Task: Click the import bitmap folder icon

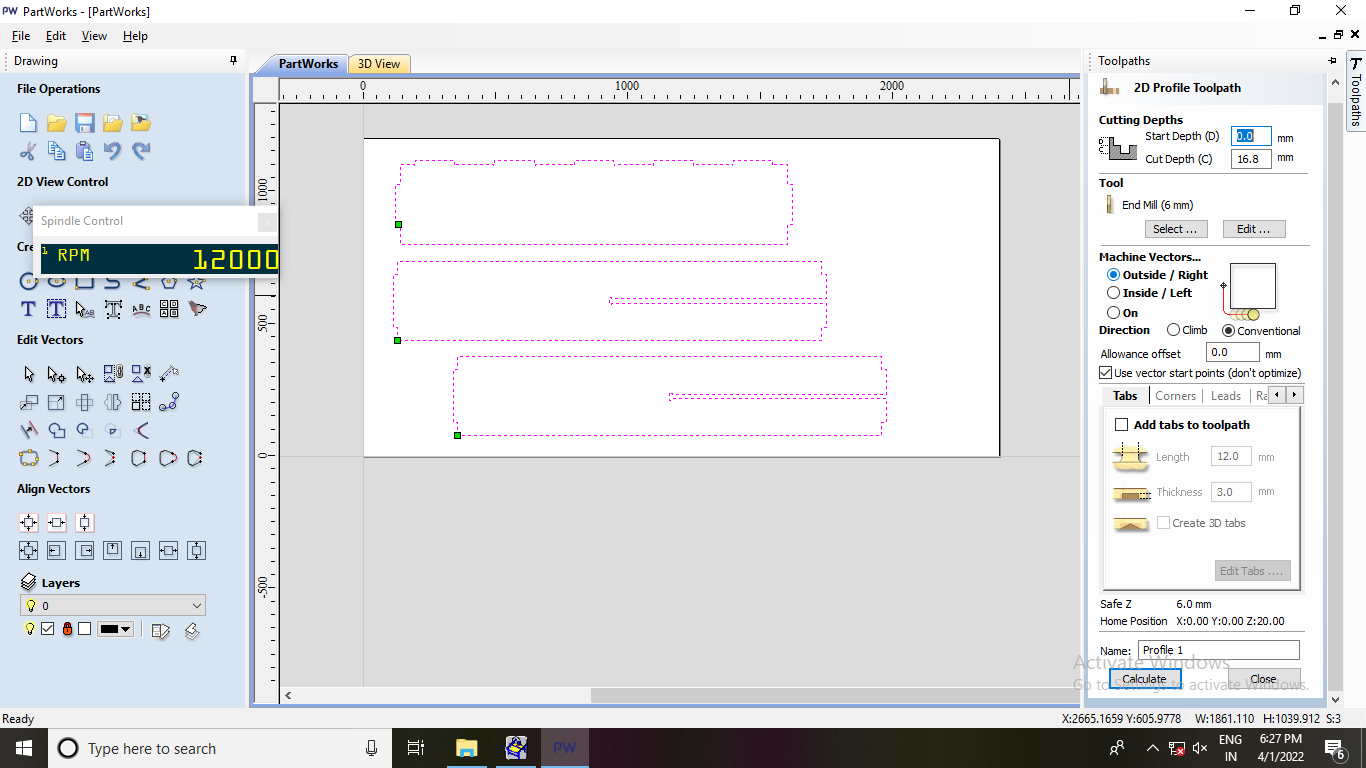Action: [x=141, y=123]
